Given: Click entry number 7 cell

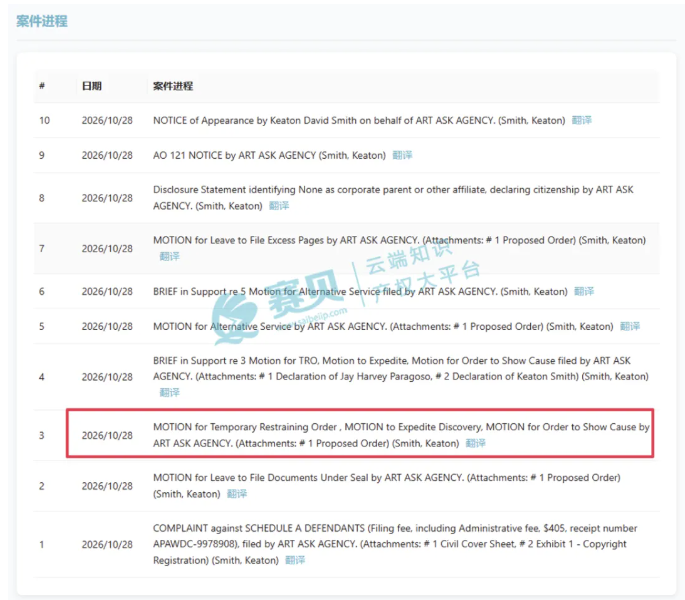Looking at the screenshot, I should point(42,248).
